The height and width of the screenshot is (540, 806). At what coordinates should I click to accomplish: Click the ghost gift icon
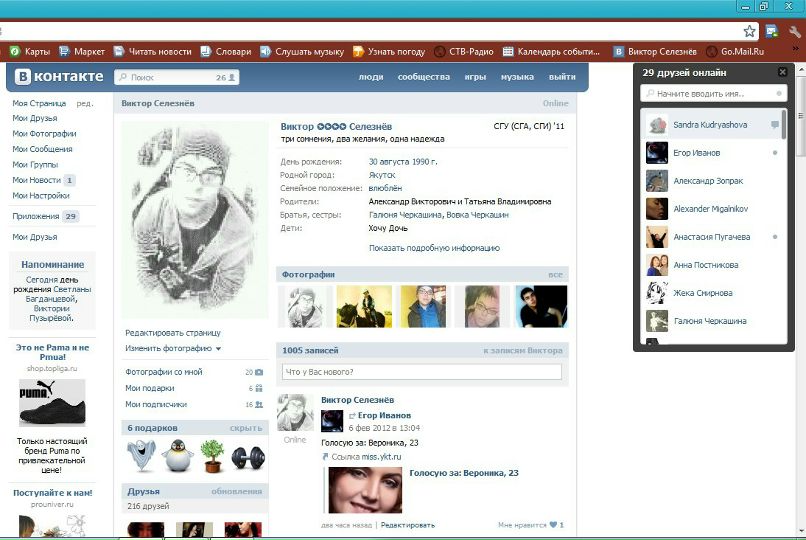pyautogui.click(x=142, y=456)
